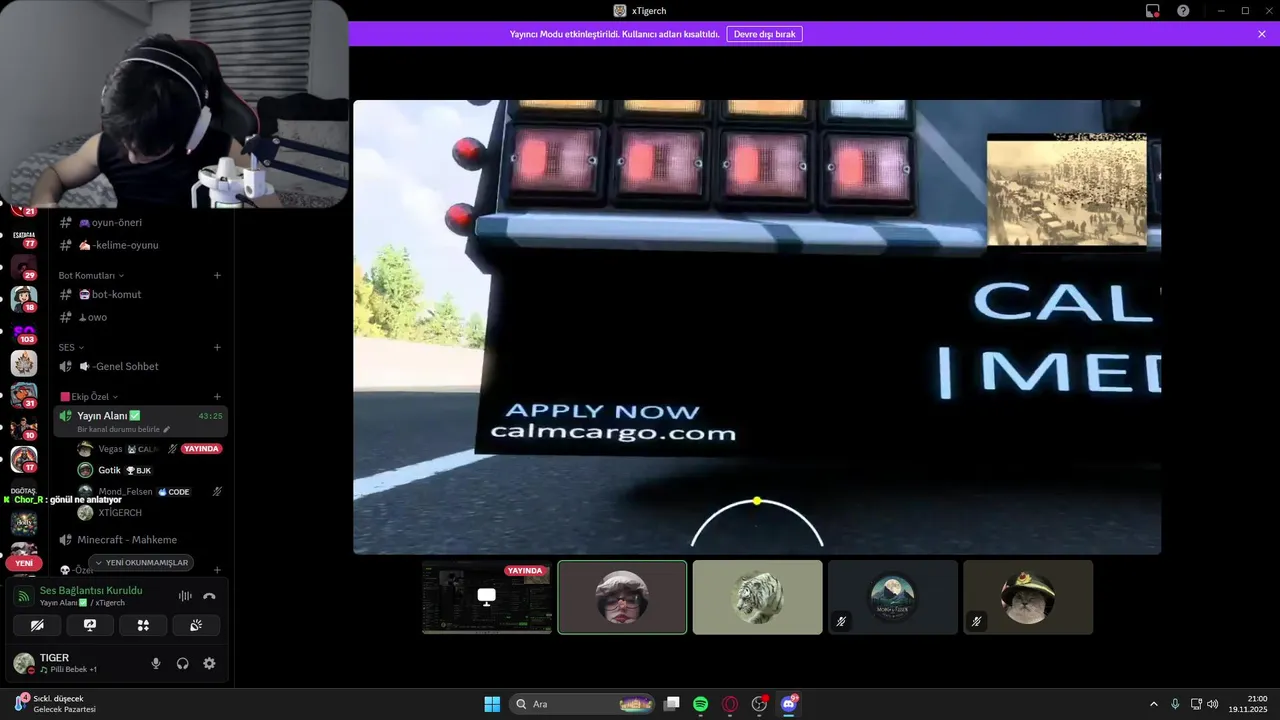1280x720 pixels.
Task: Select the moon-mountain avatar participant tile
Action: pyautogui.click(x=893, y=597)
